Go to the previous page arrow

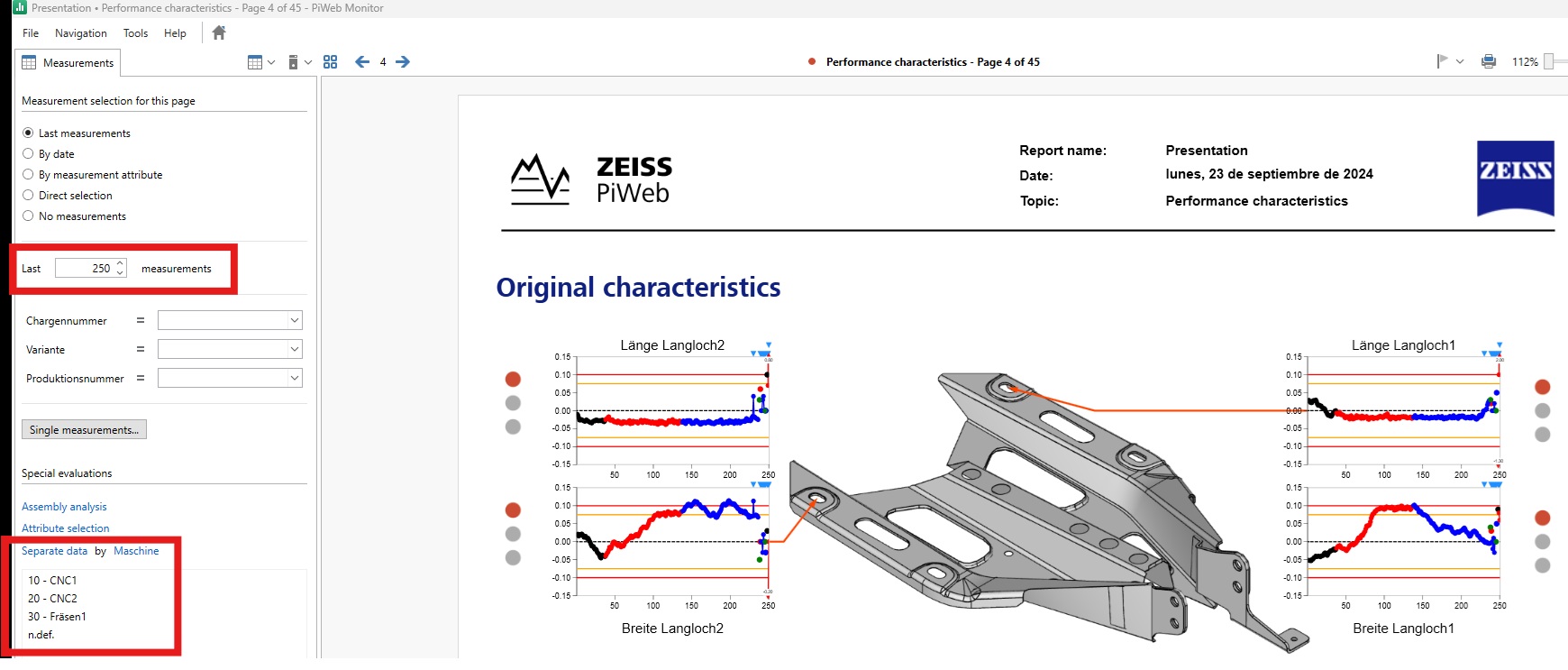point(362,62)
